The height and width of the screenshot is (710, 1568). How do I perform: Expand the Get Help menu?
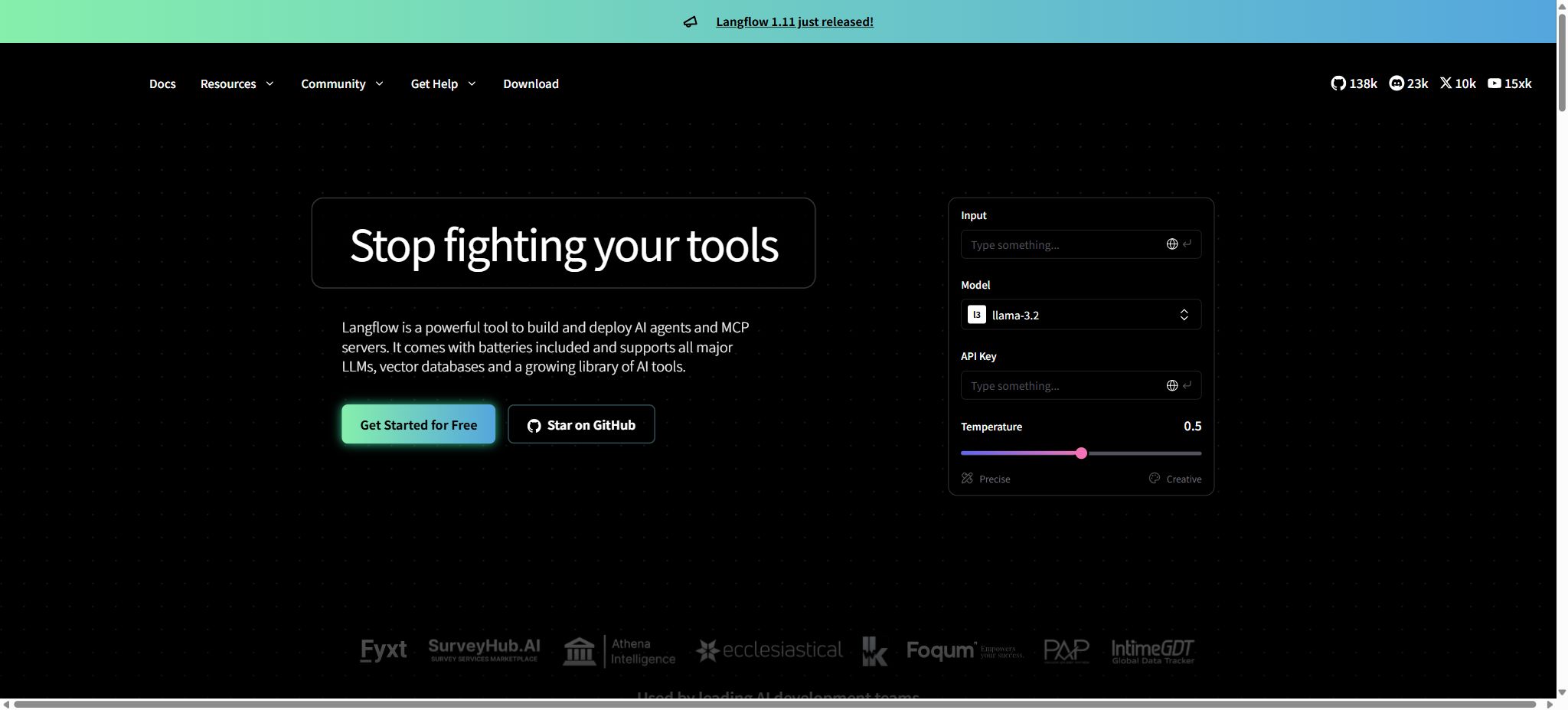pos(443,83)
